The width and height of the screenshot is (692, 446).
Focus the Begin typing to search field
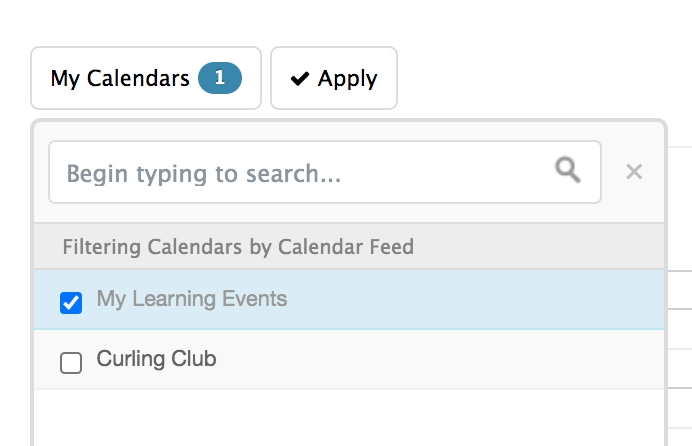(300, 173)
